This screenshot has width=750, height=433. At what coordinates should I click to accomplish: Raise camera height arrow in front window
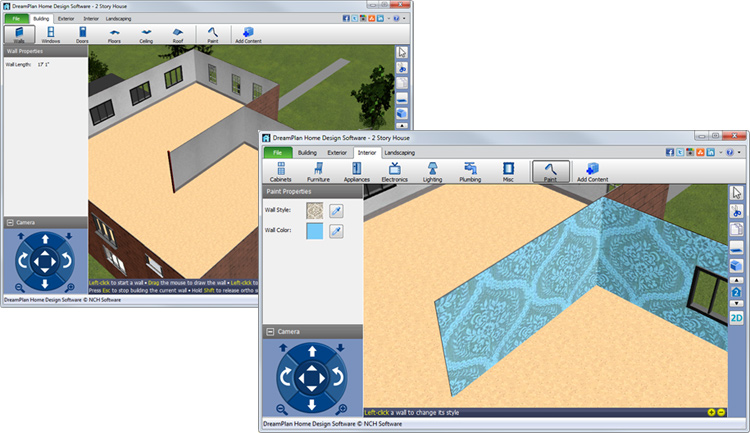click(283, 348)
